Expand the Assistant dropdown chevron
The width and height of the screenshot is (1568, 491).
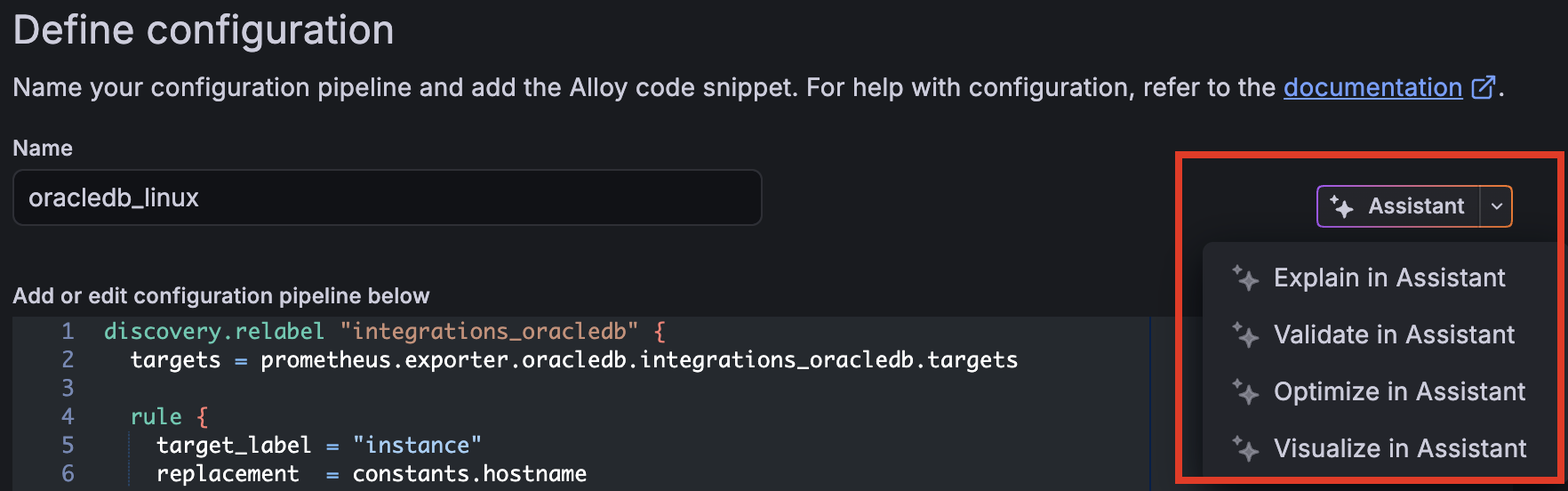click(x=1497, y=206)
